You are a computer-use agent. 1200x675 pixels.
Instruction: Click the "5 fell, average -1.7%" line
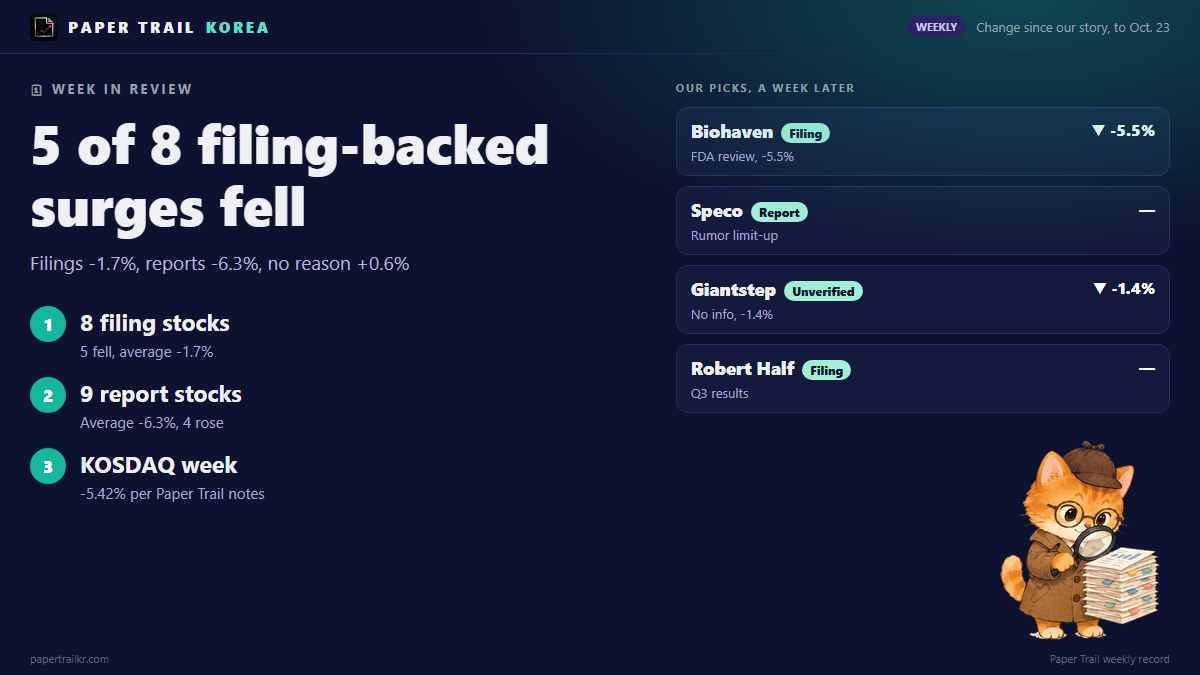point(146,352)
